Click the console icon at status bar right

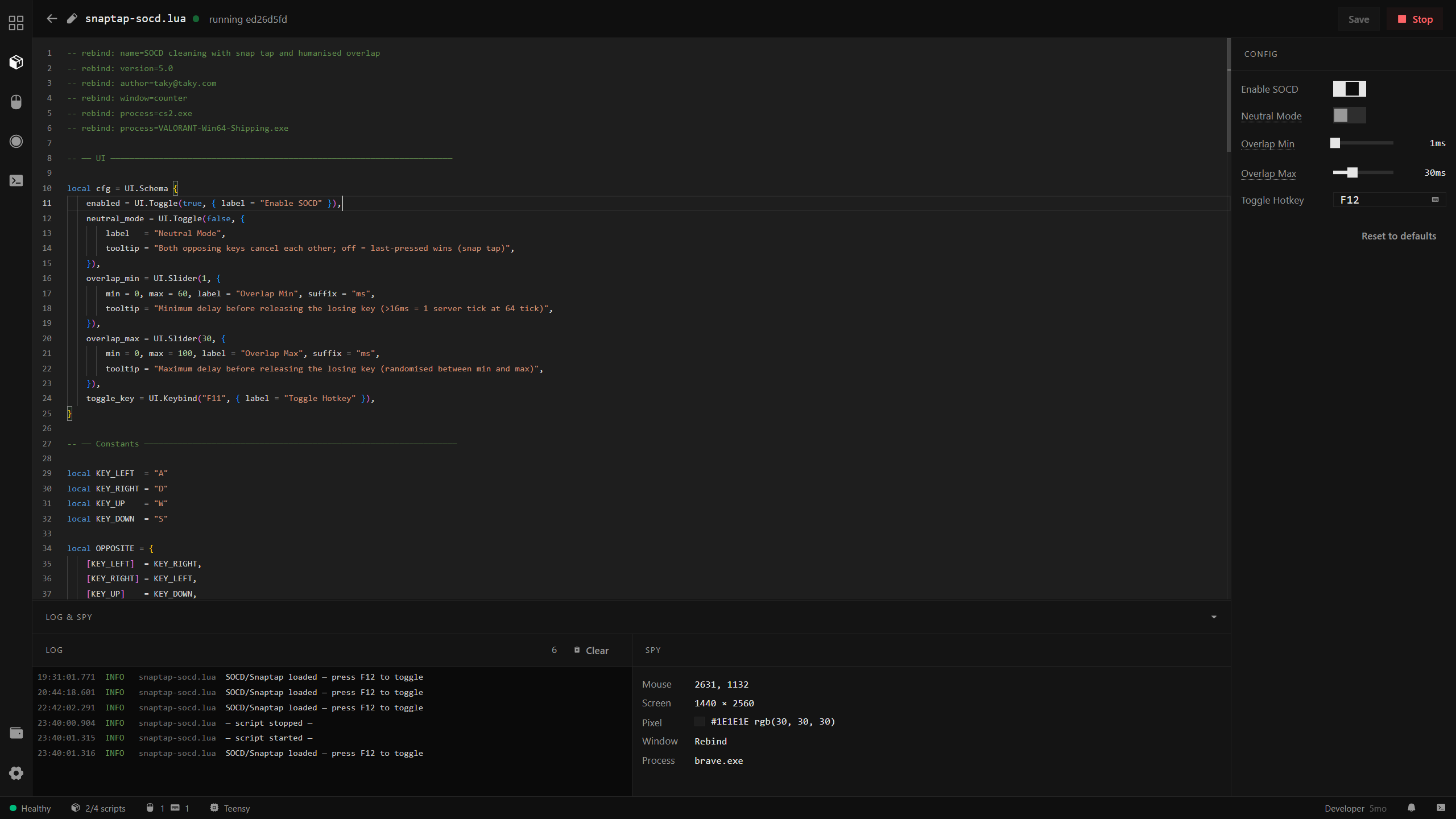coord(1441,808)
